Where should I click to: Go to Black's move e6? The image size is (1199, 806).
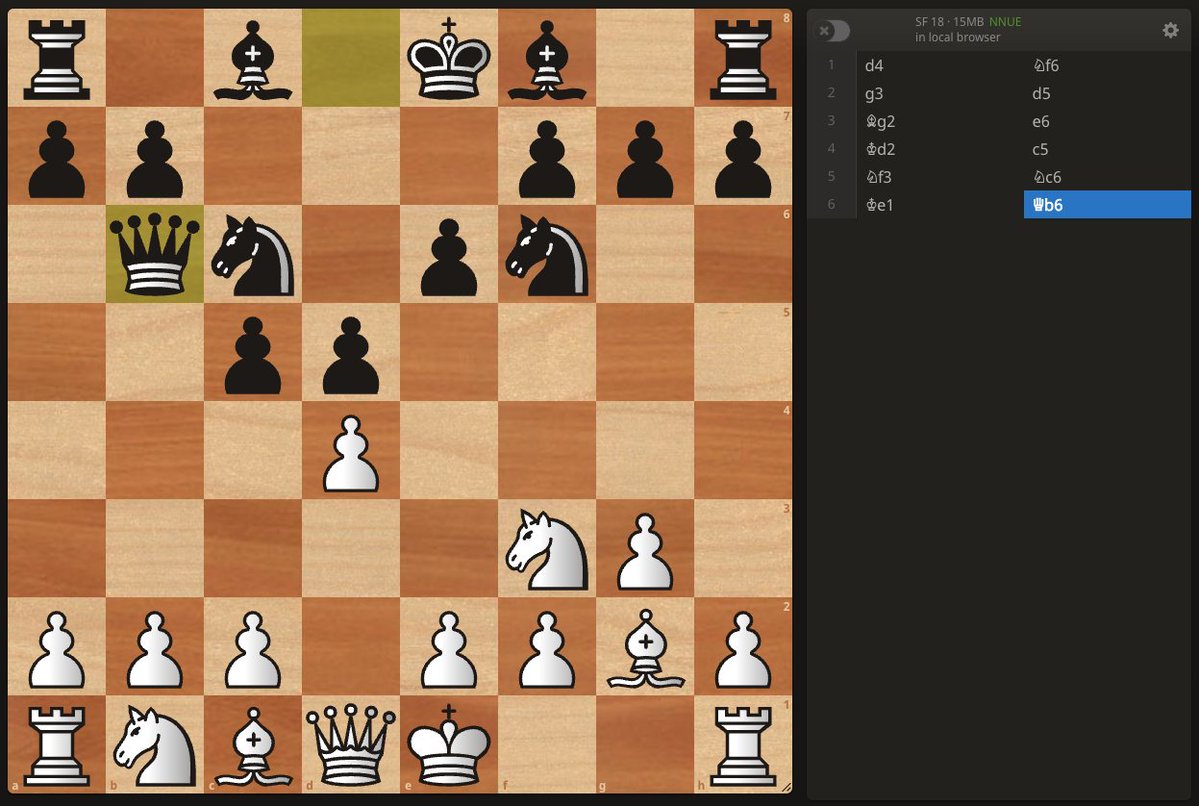click(1107, 121)
